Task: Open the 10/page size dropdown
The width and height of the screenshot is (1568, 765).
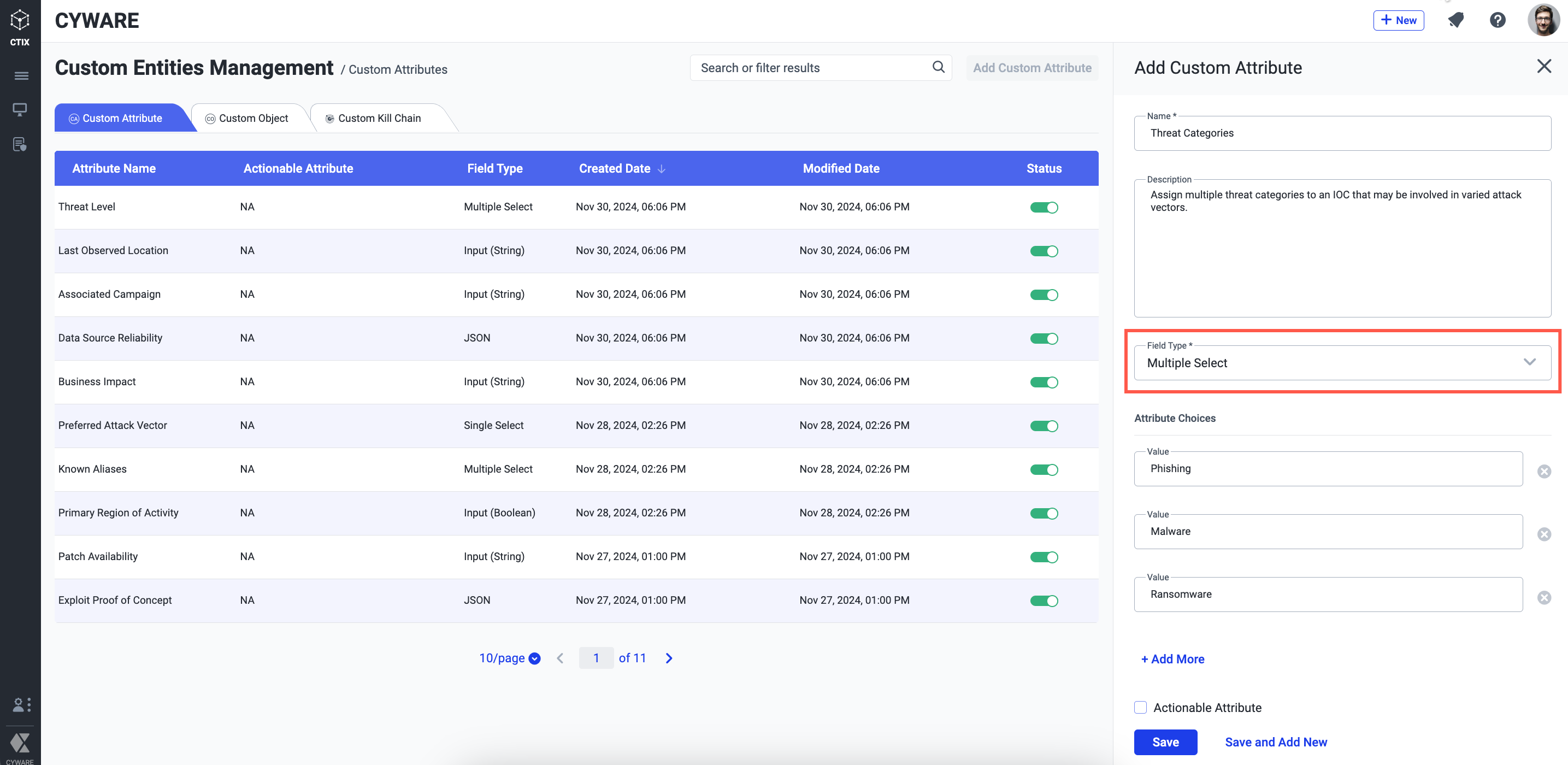Action: coord(509,658)
